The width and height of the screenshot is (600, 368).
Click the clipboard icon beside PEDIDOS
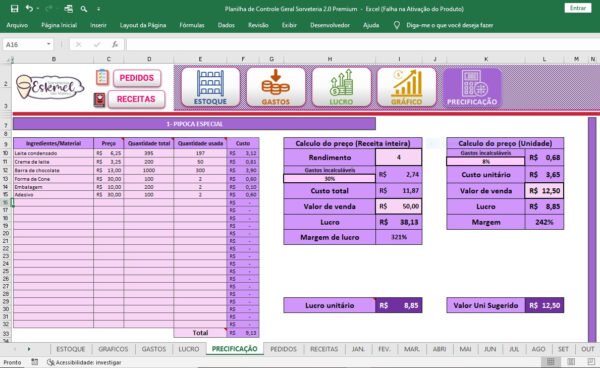[x=102, y=77]
